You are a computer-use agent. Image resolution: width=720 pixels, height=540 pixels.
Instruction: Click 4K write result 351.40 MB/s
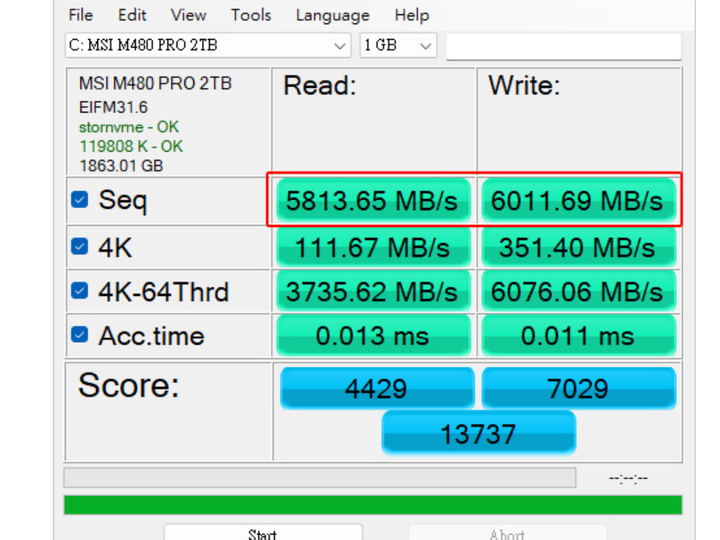point(578,248)
